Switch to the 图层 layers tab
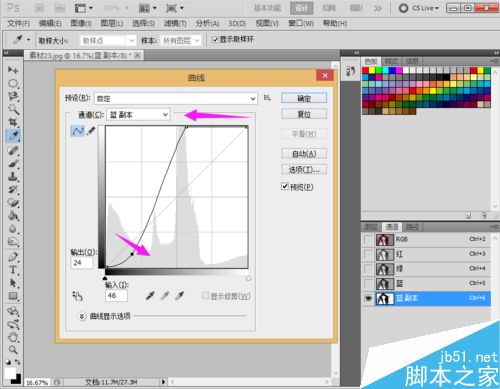The height and width of the screenshot is (389, 500). pos(371,227)
